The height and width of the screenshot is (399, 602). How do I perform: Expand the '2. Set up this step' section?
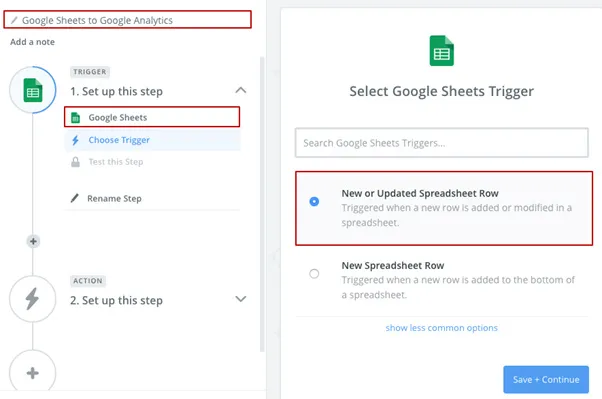tap(241, 299)
